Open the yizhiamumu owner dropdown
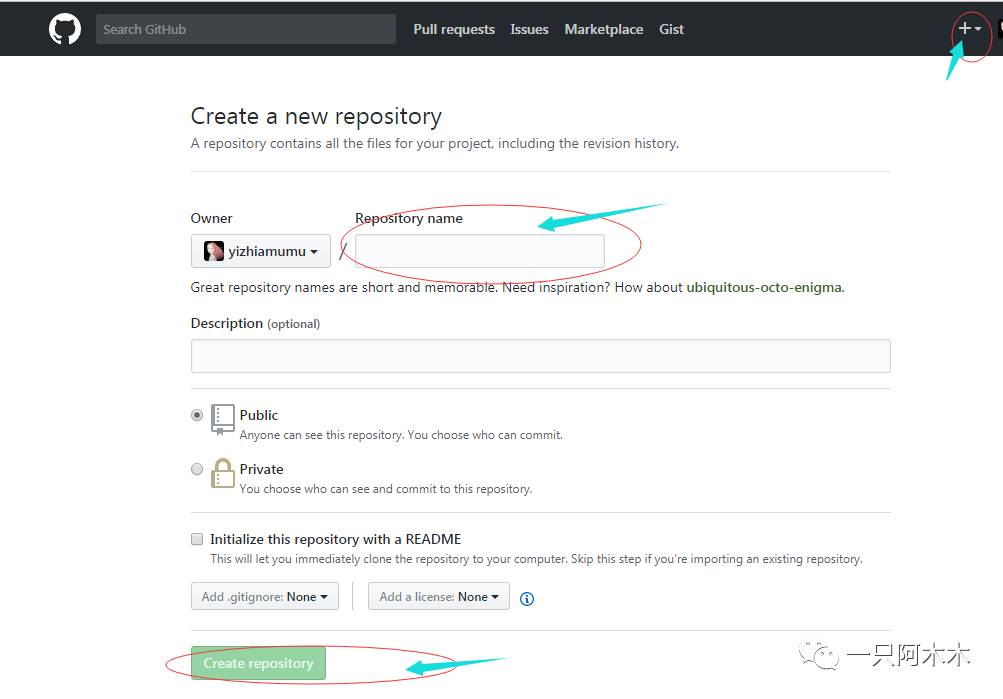 point(260,251)
